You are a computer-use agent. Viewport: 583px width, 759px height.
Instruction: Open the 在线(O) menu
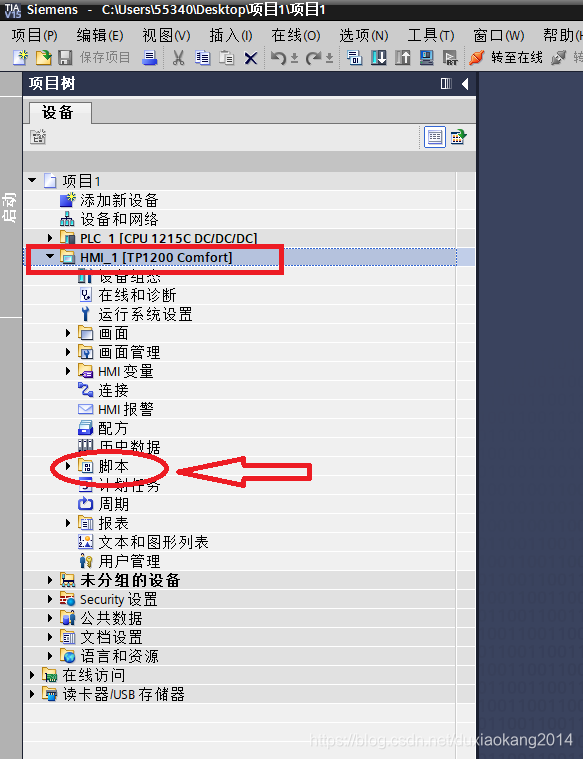tap(296, 35)
